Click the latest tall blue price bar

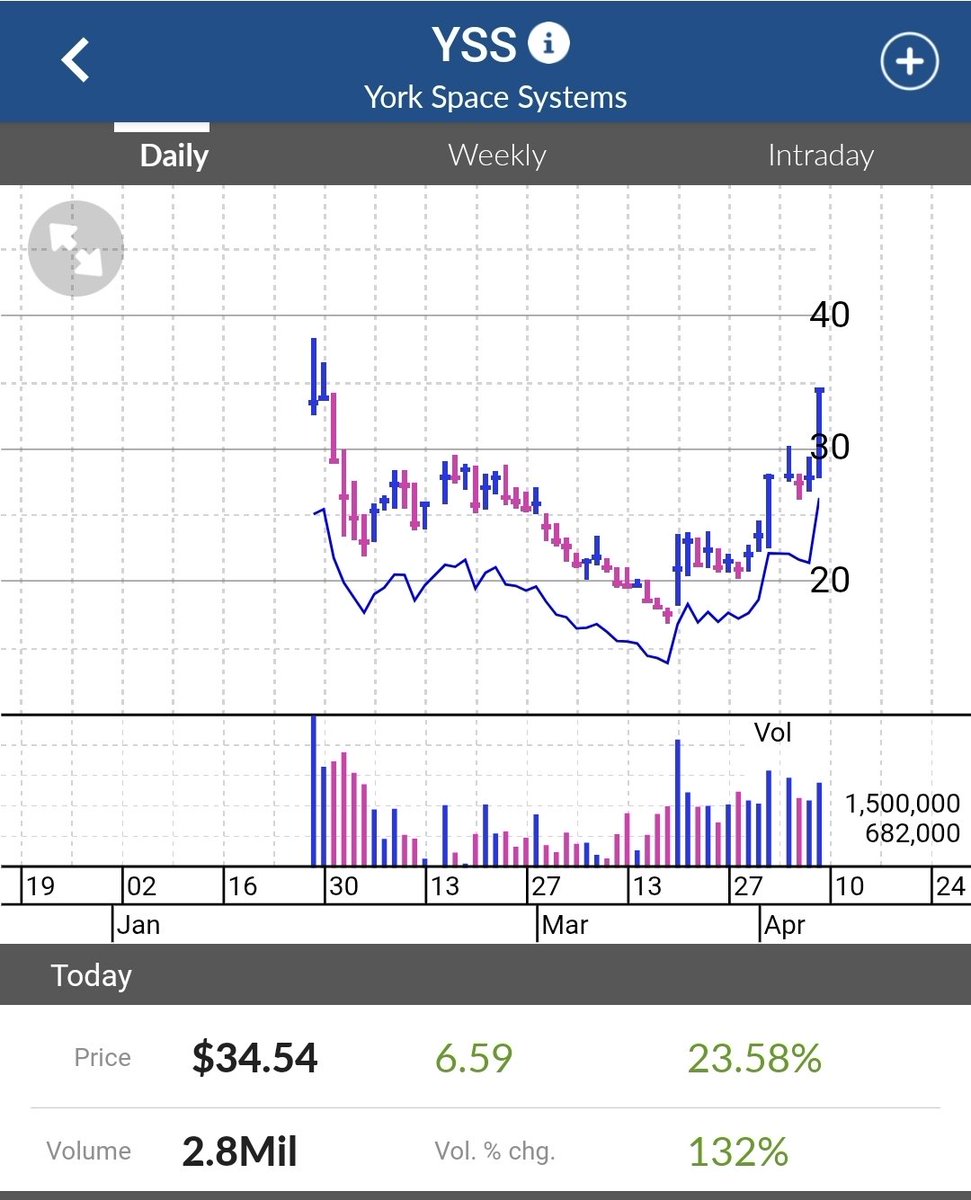click(x=819, y=433)
